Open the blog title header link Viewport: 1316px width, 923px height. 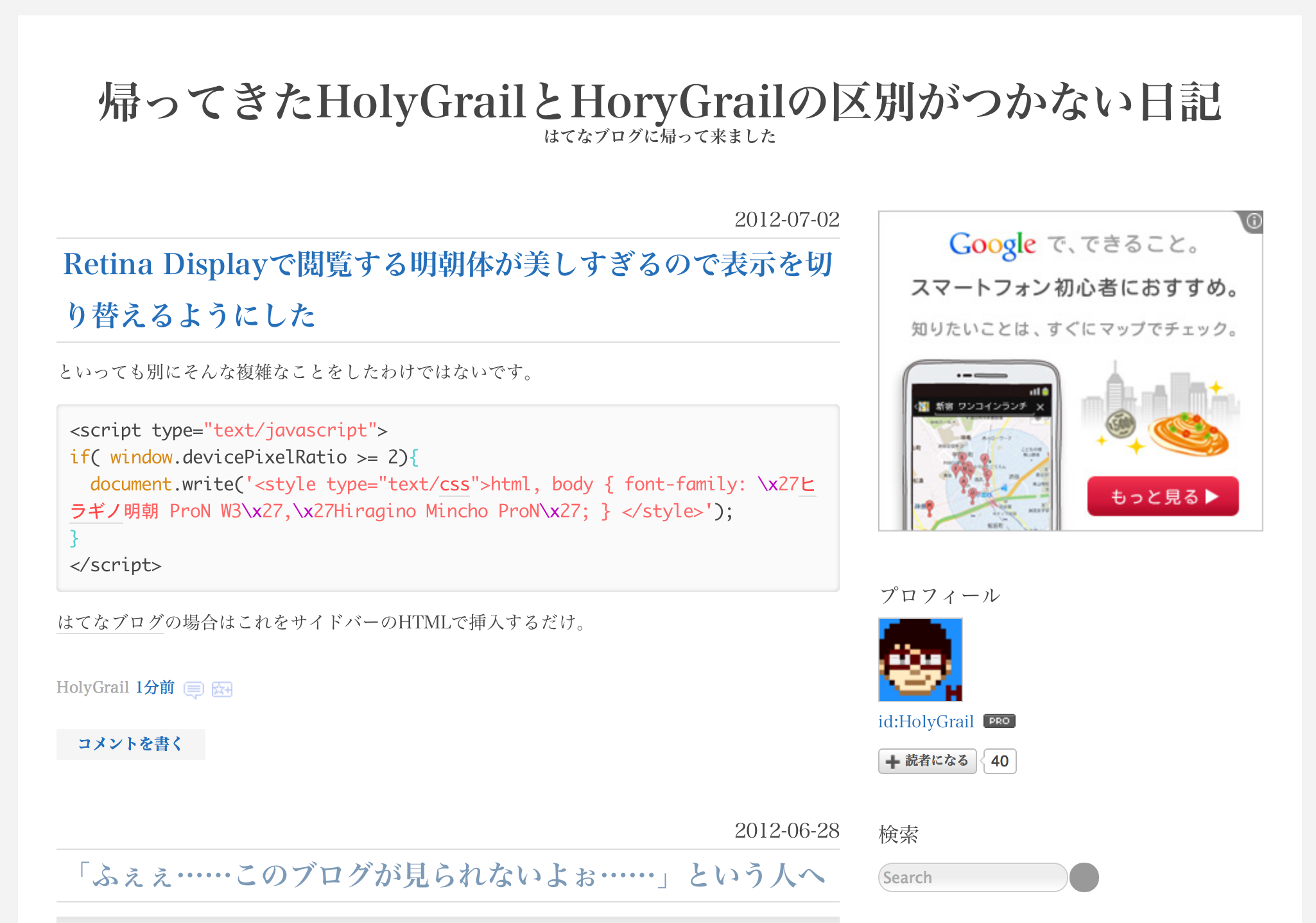click(659, 103)
